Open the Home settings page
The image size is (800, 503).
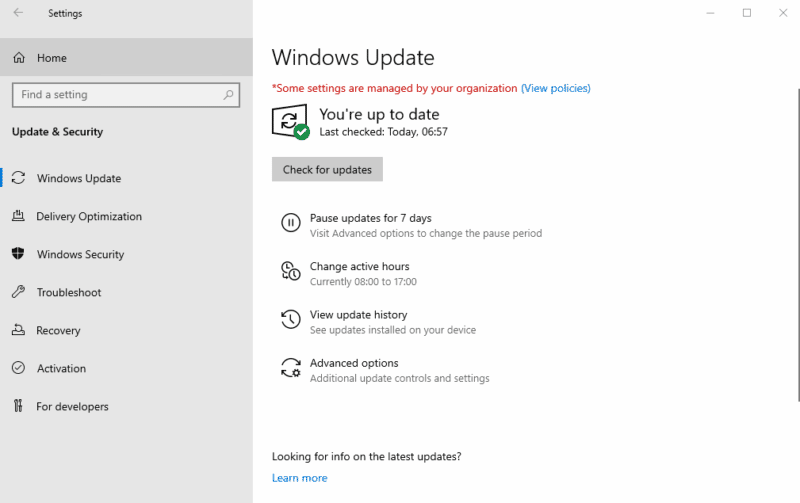pos(126,58)
